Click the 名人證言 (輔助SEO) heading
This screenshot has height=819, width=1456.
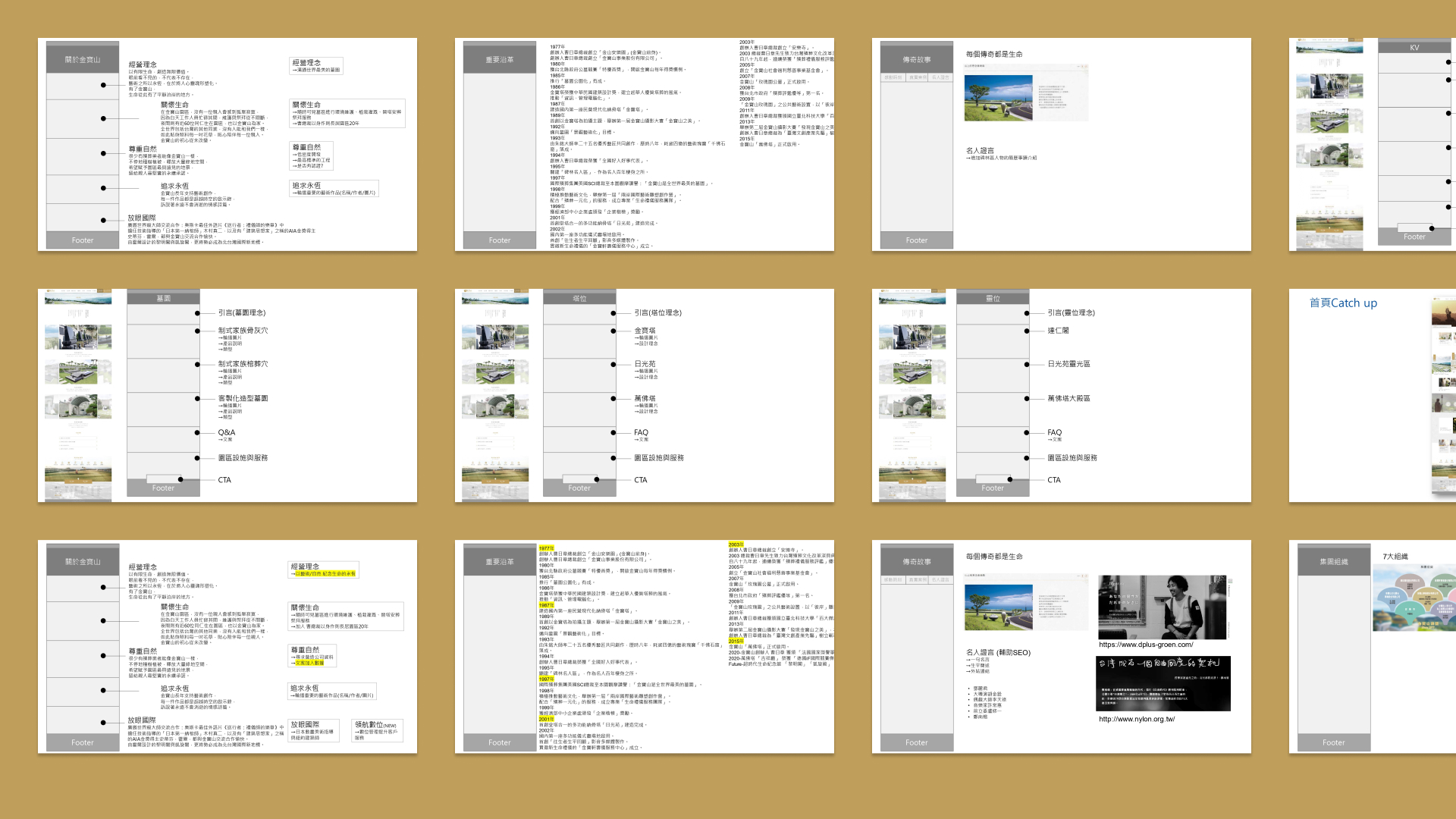(x=998, y=652)
